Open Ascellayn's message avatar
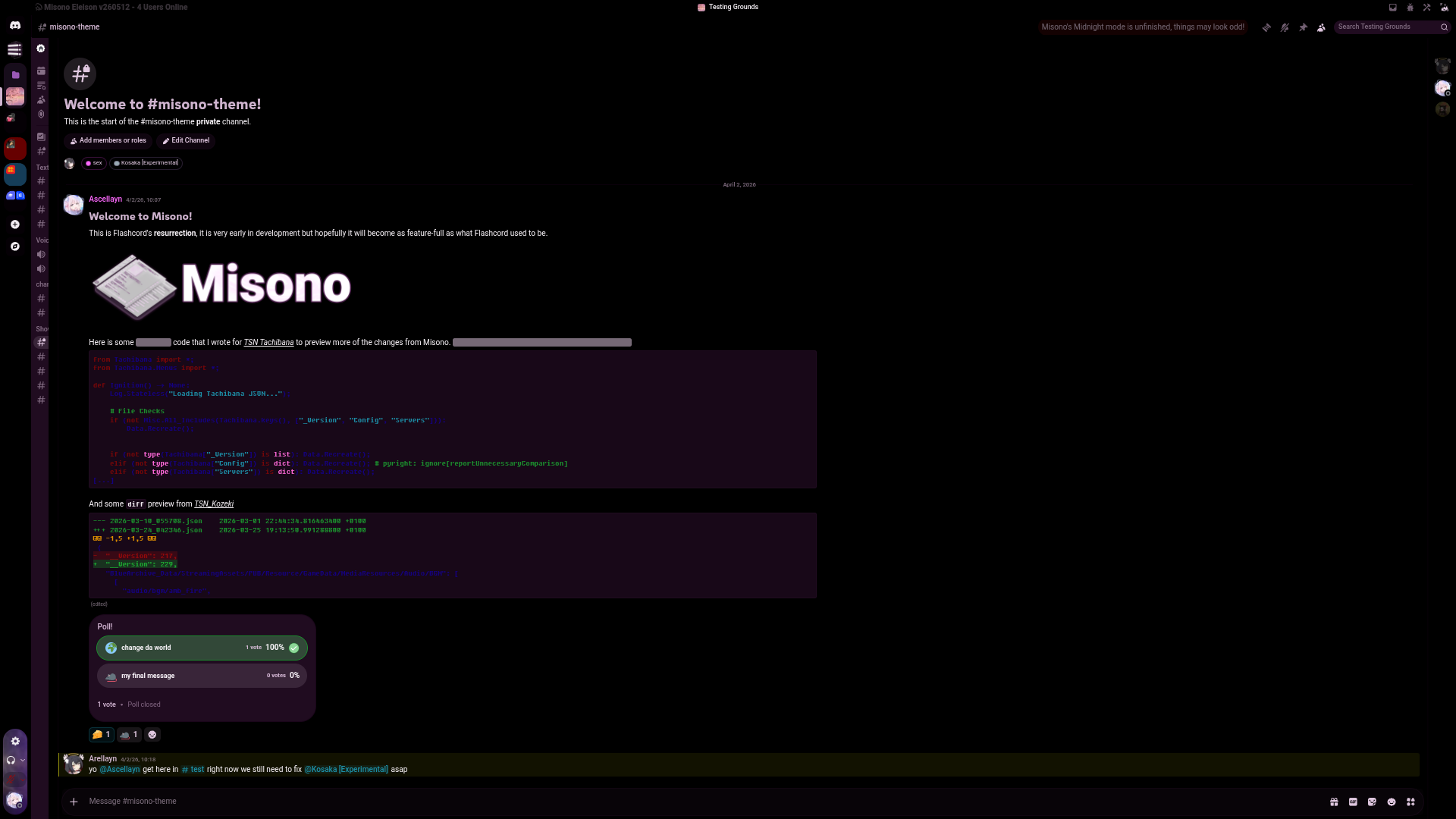1456x819 pixels. (74, 205)
